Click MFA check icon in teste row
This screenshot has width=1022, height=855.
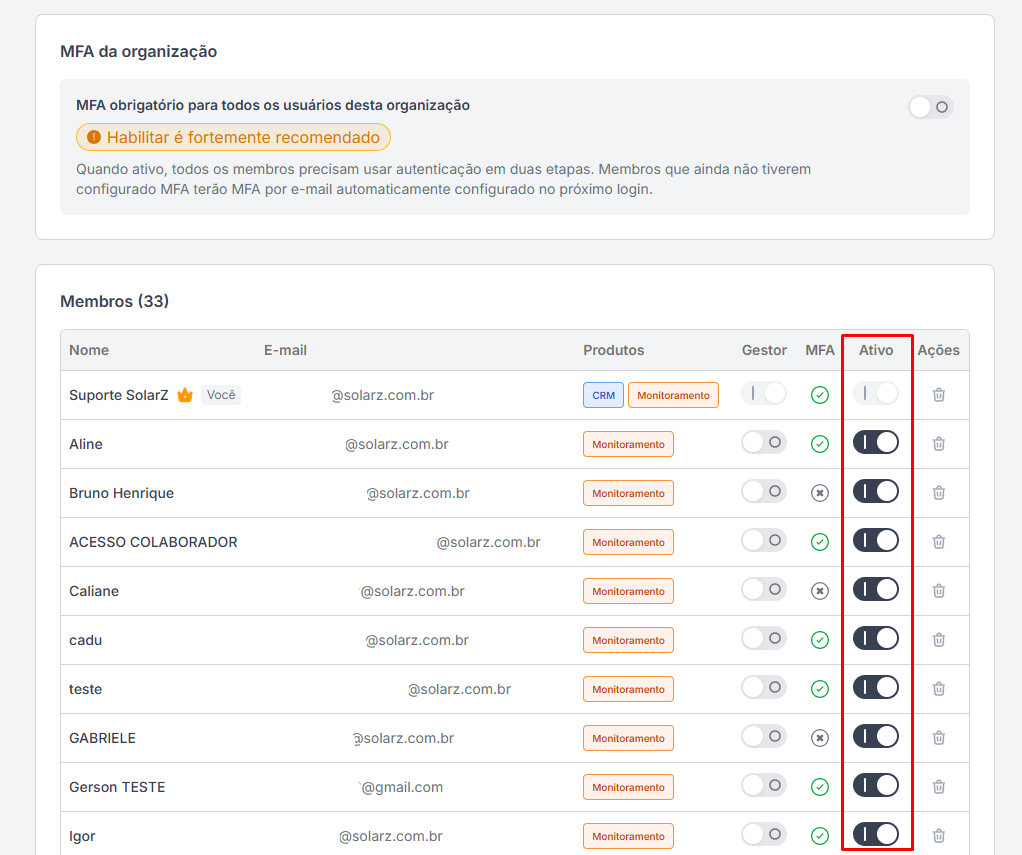click(x=820, y=689)
